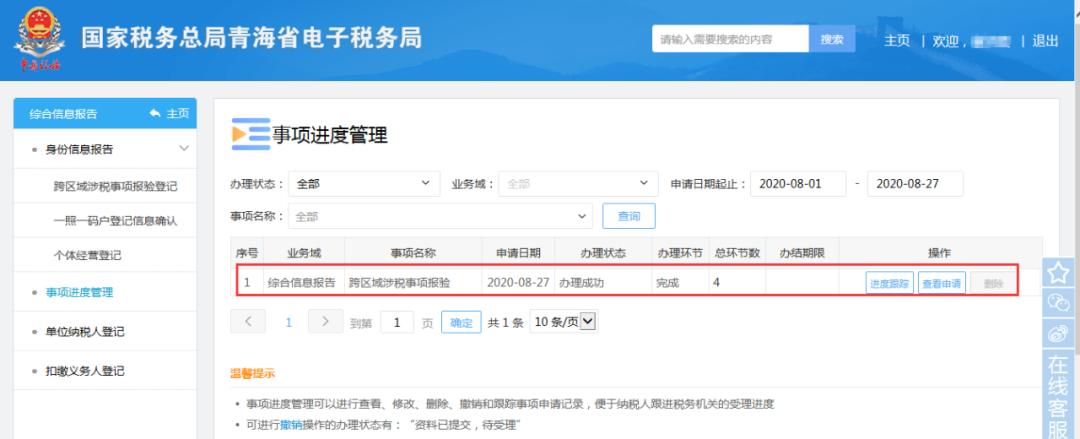
Task: Open the 办理状态 dropdown
Action: 364,184
